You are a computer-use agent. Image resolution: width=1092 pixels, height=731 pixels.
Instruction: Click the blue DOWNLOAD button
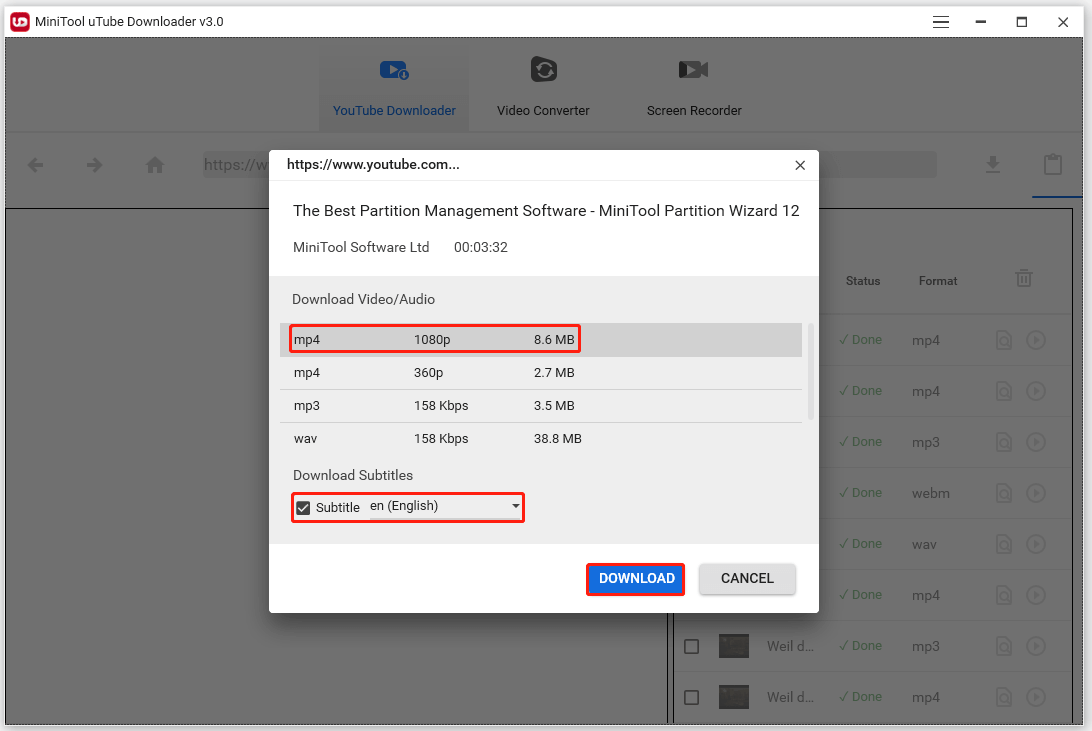[636, 579]
